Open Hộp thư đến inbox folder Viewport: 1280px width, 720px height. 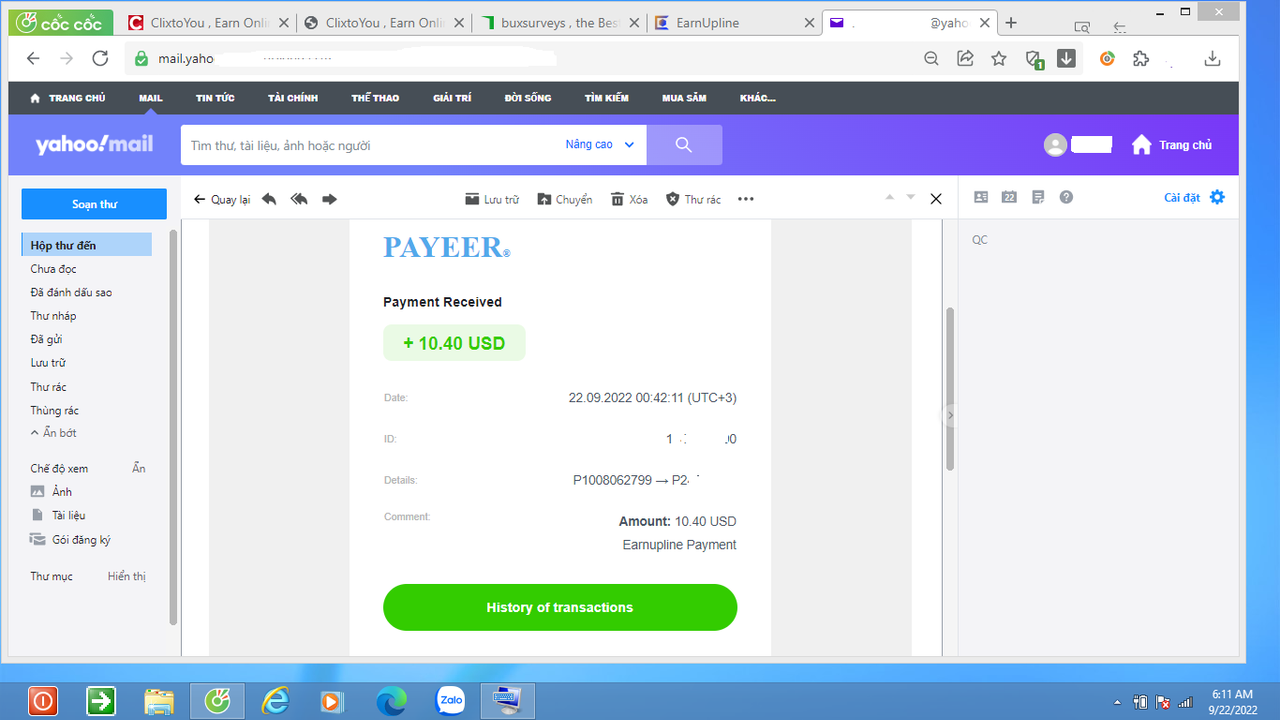[86, 245]
